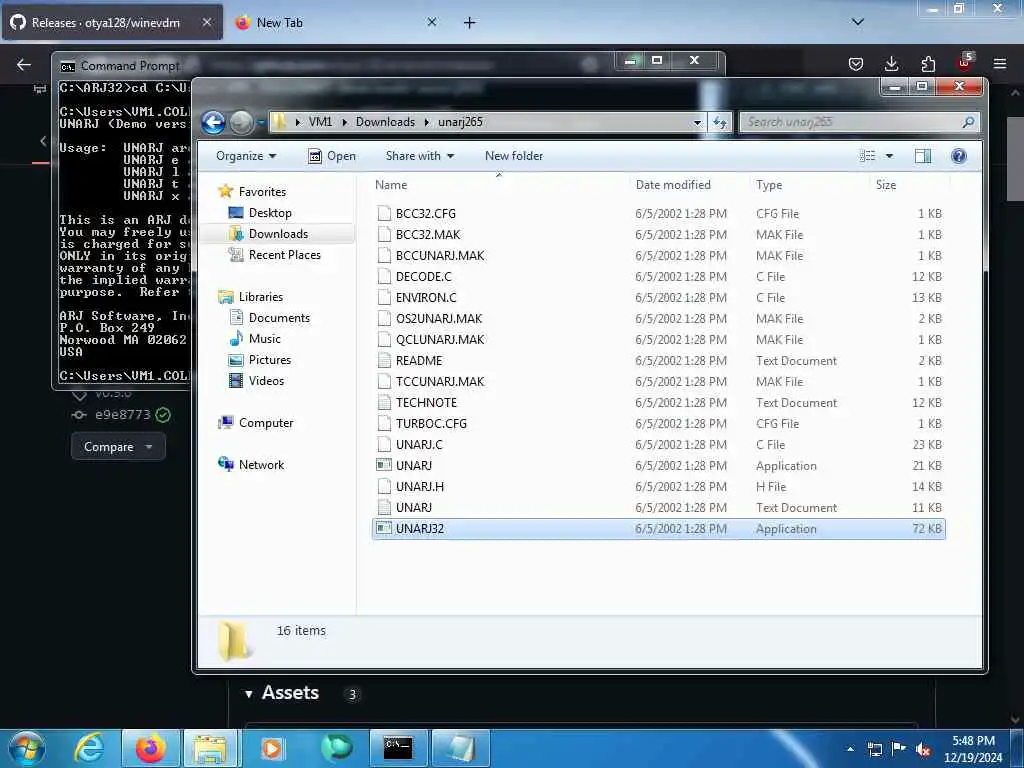Select the TECHNOTE text document

426,403
